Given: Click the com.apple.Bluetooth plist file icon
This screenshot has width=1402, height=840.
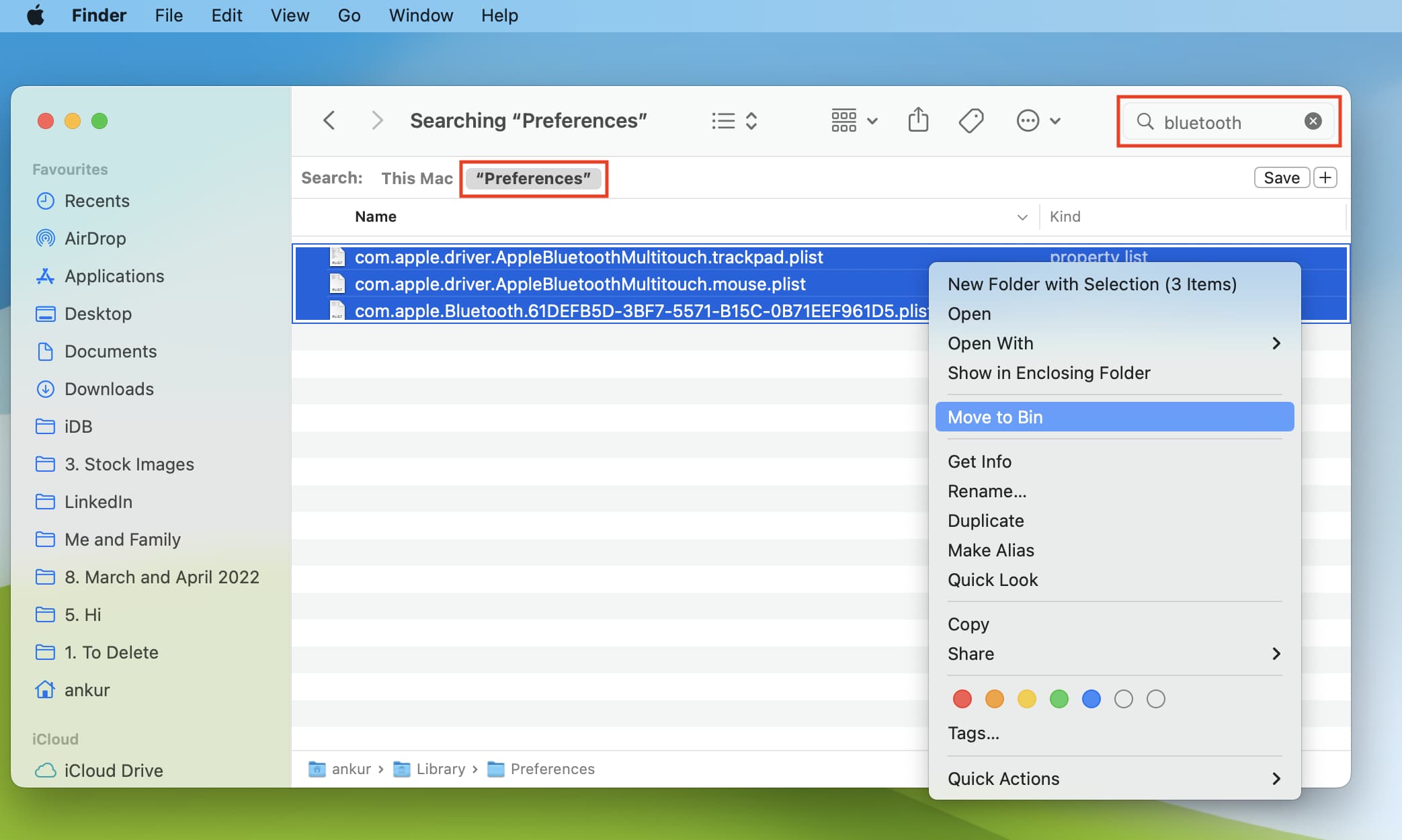Looking at the screenshot, I should (x=337, y=310).
